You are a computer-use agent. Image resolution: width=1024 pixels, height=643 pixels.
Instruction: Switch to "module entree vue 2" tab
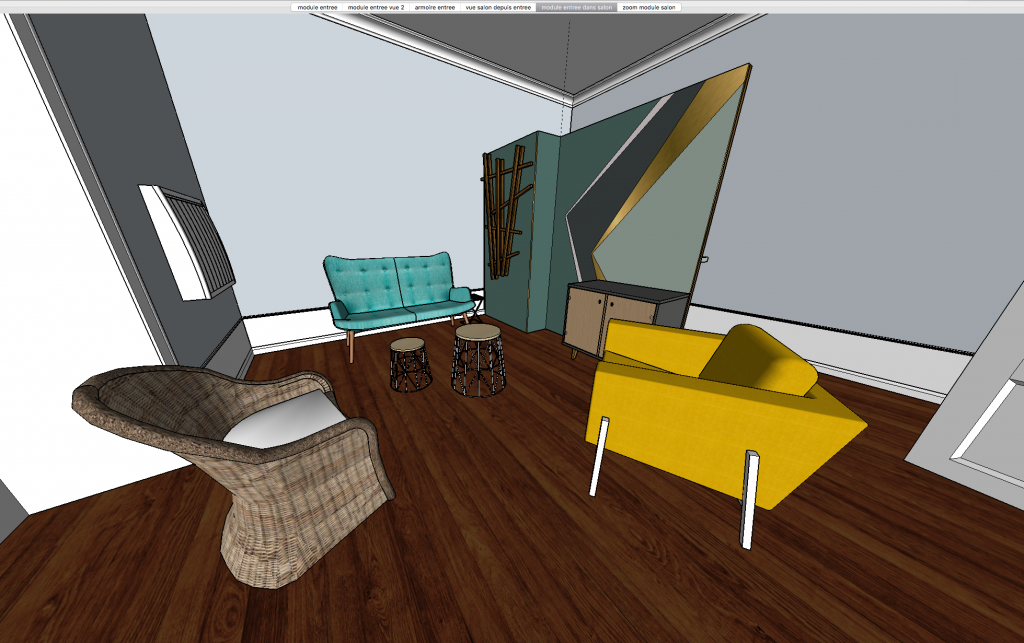(x=375, y=7)
